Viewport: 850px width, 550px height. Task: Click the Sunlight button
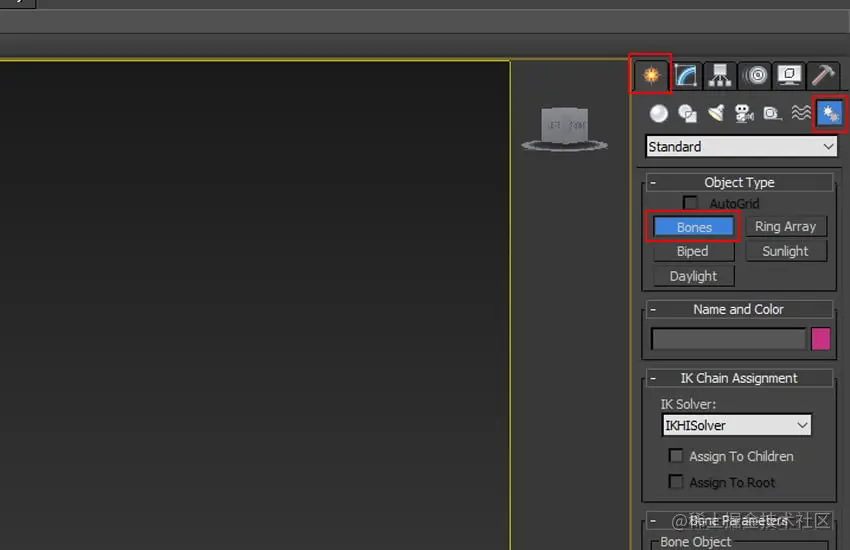click(785, 251)
